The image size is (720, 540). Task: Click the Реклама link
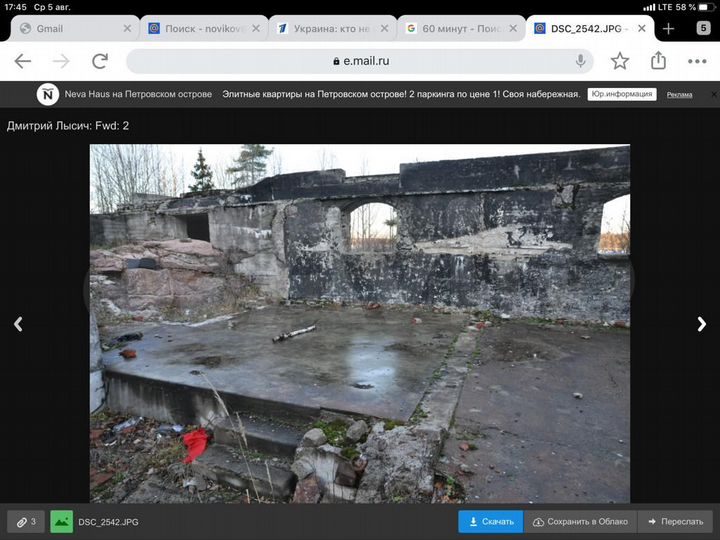(x=679, y=95)
